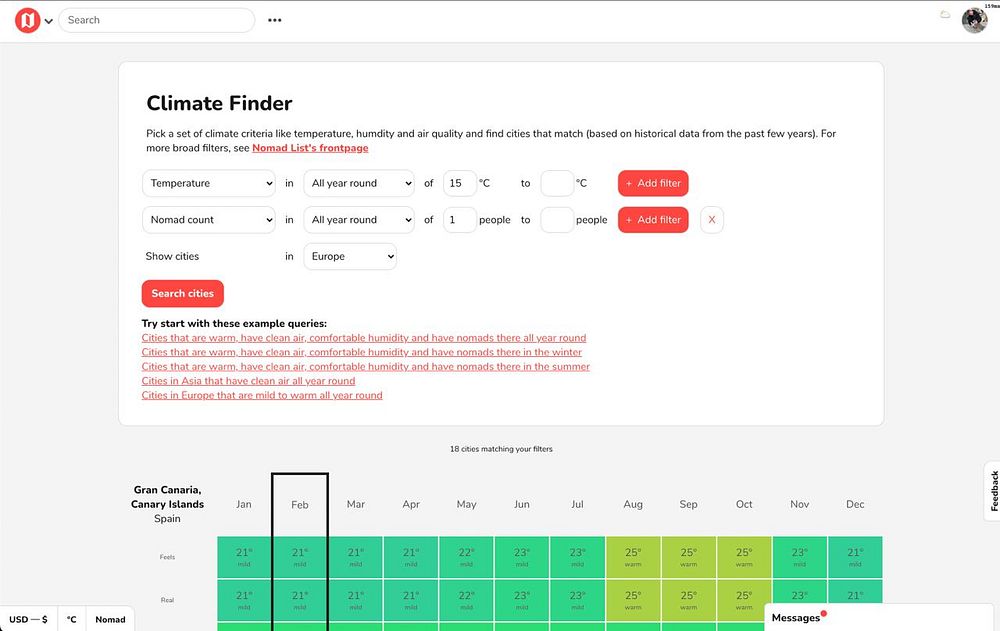Click the Climate Finder heading

(219, 103)
